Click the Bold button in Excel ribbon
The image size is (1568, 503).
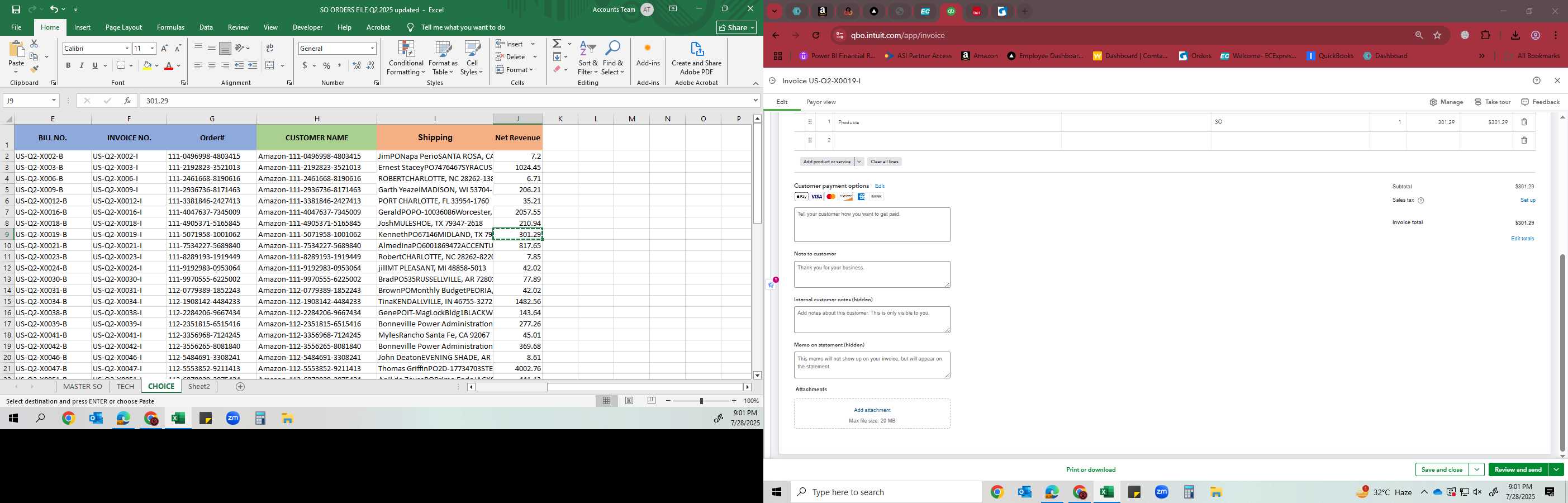[68, 66]
